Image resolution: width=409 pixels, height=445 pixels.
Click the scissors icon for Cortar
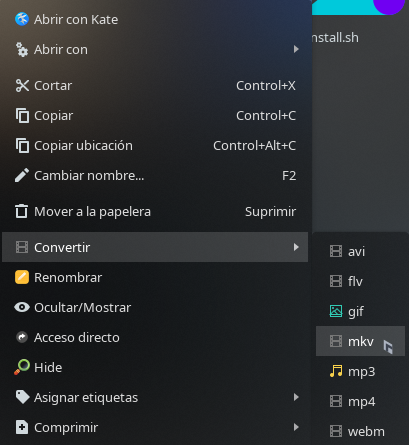coord(22,86)
